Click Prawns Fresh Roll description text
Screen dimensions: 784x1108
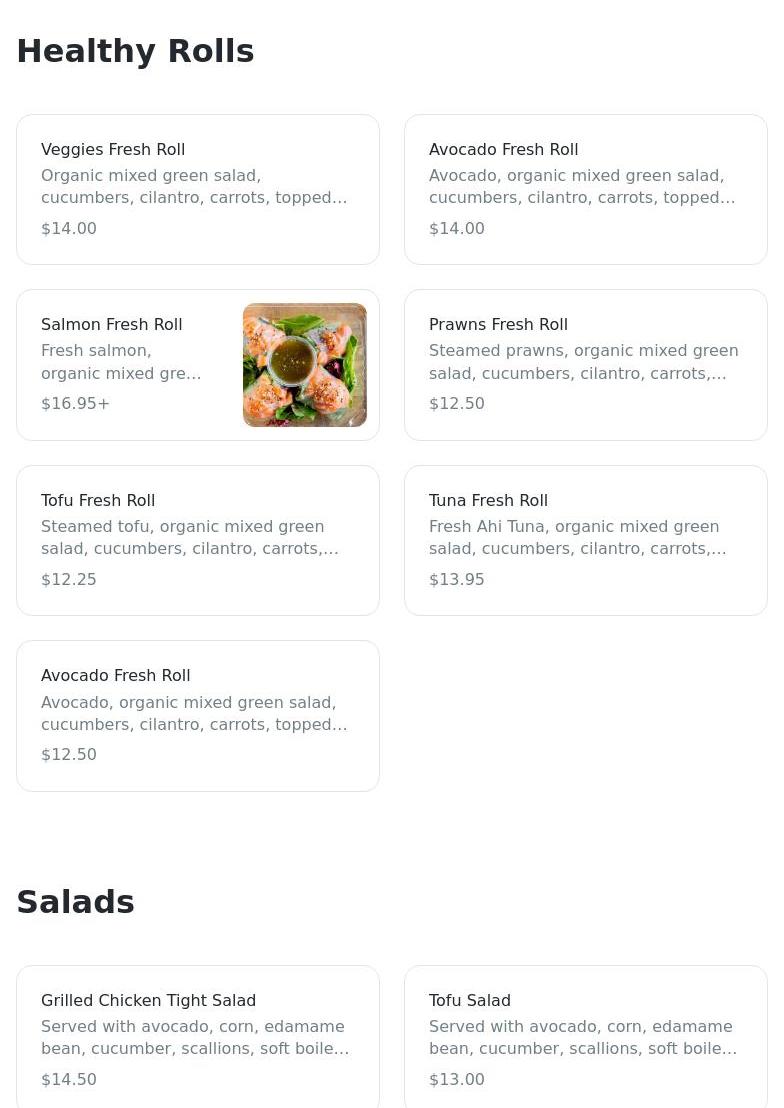584,362
